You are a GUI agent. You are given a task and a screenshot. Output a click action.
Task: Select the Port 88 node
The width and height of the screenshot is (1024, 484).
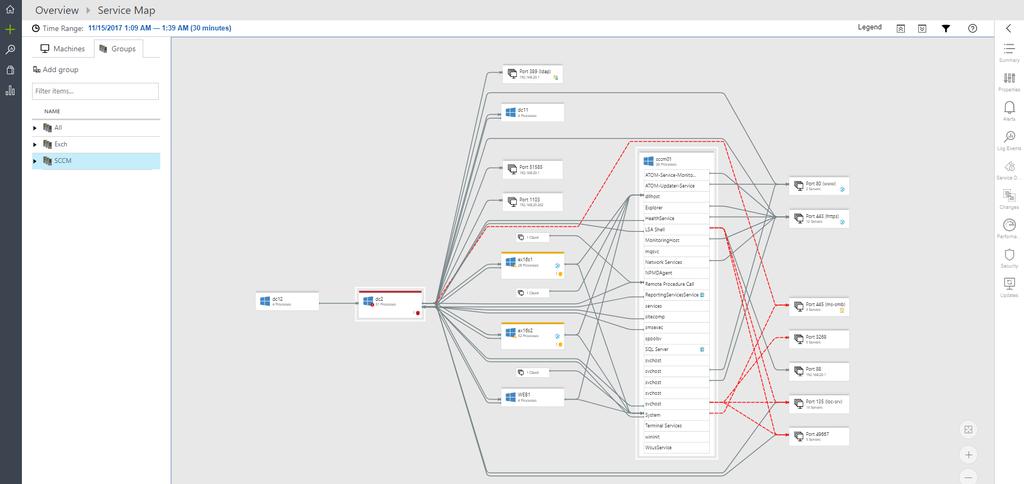[819, 372]
